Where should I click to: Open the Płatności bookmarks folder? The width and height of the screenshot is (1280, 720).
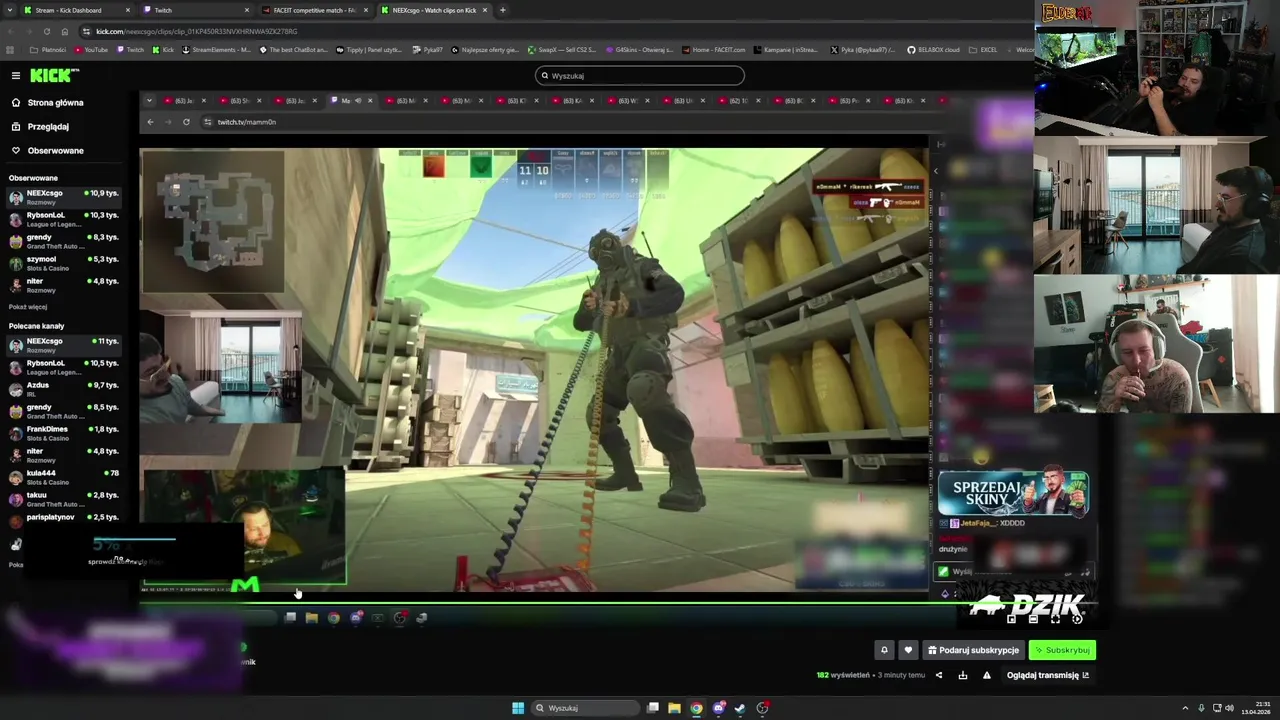tap(48, 49)
